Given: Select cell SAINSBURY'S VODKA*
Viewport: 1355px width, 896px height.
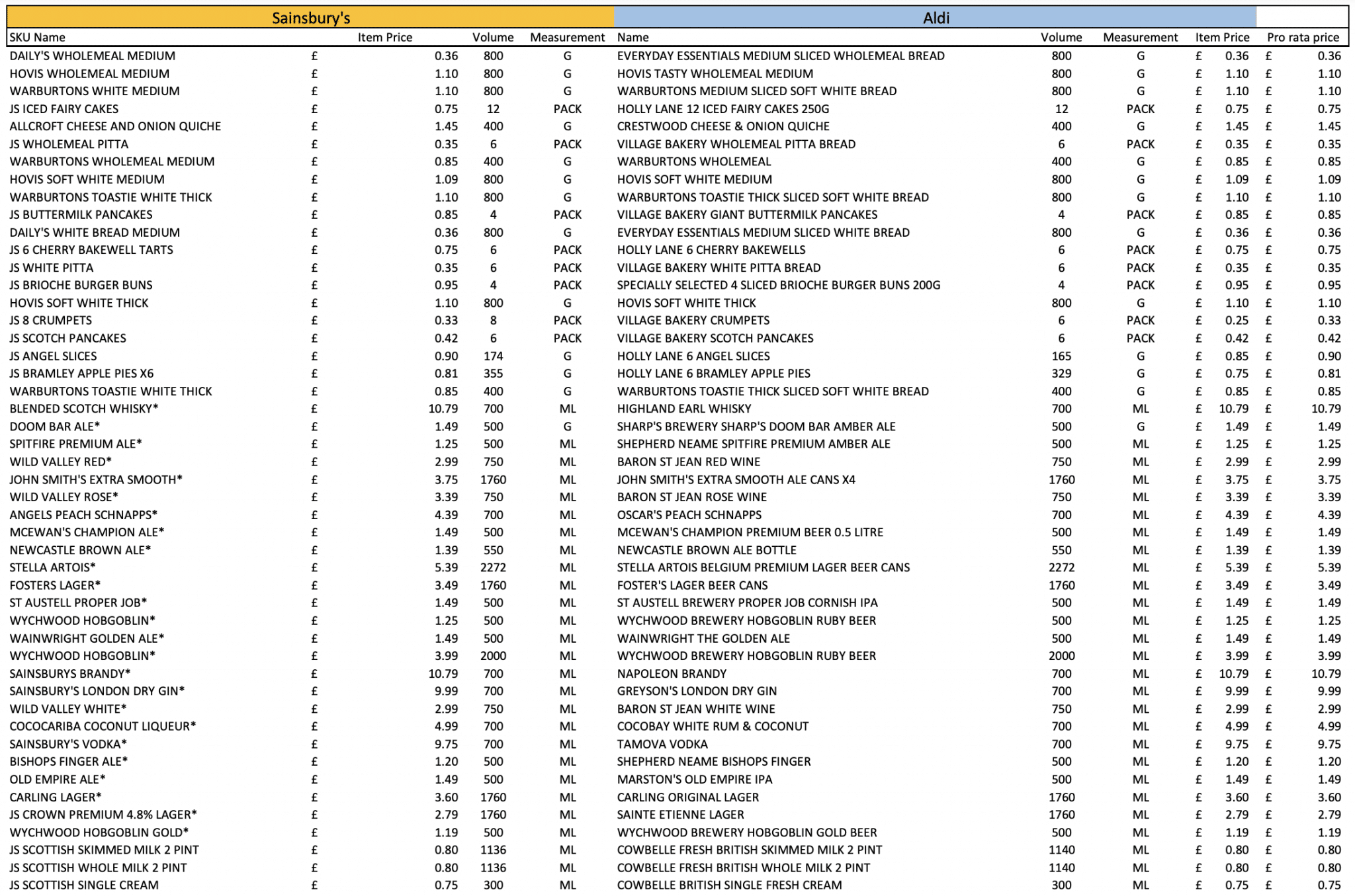Looking at the screenshot, I should point(68,744).
